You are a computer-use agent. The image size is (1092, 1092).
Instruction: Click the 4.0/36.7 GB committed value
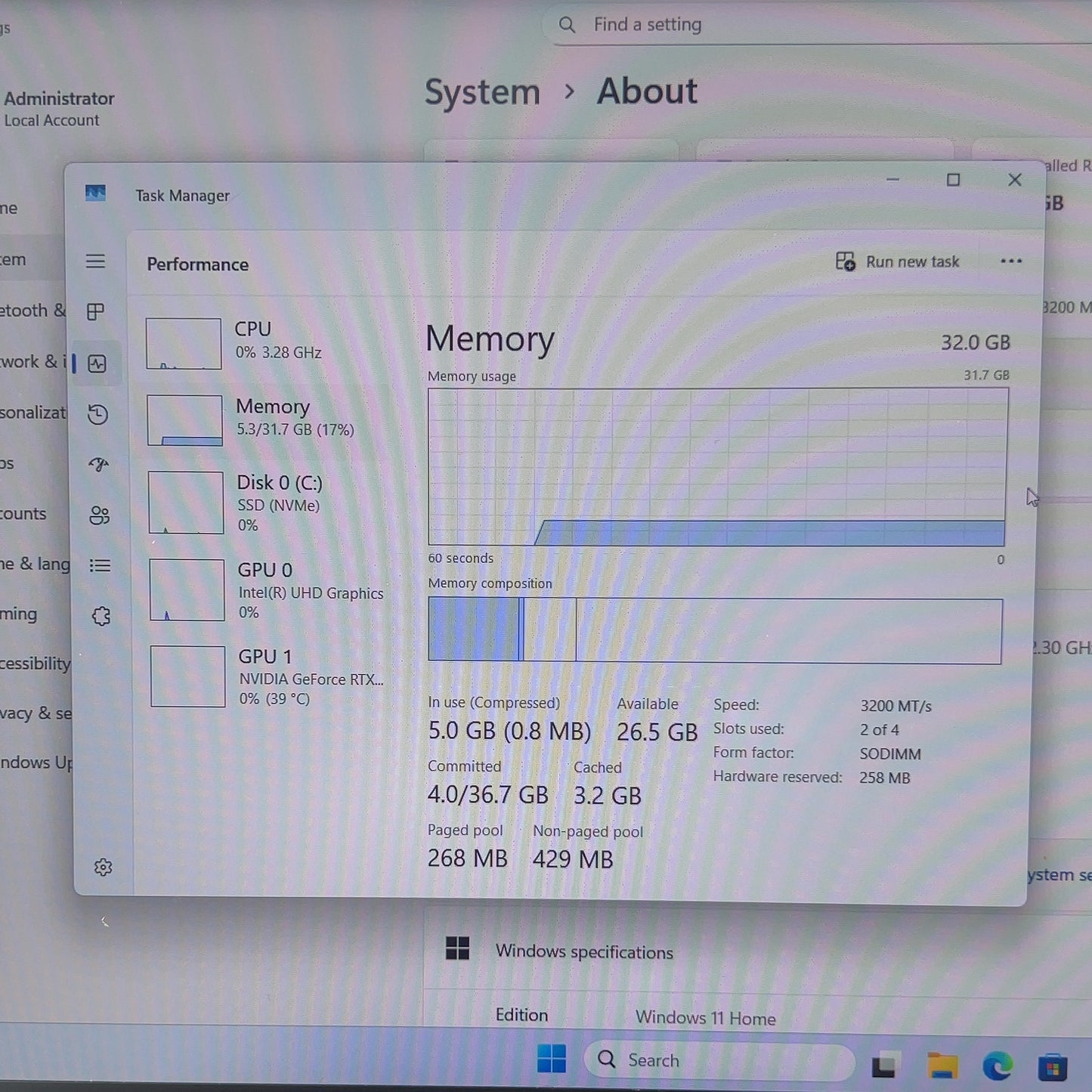487,795
